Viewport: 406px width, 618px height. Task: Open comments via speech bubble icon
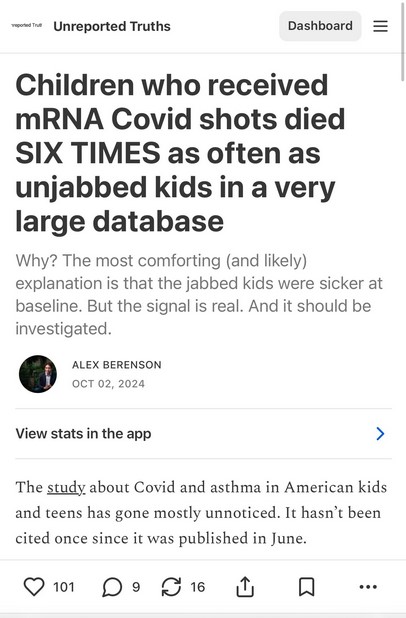(x=112, y=587)
